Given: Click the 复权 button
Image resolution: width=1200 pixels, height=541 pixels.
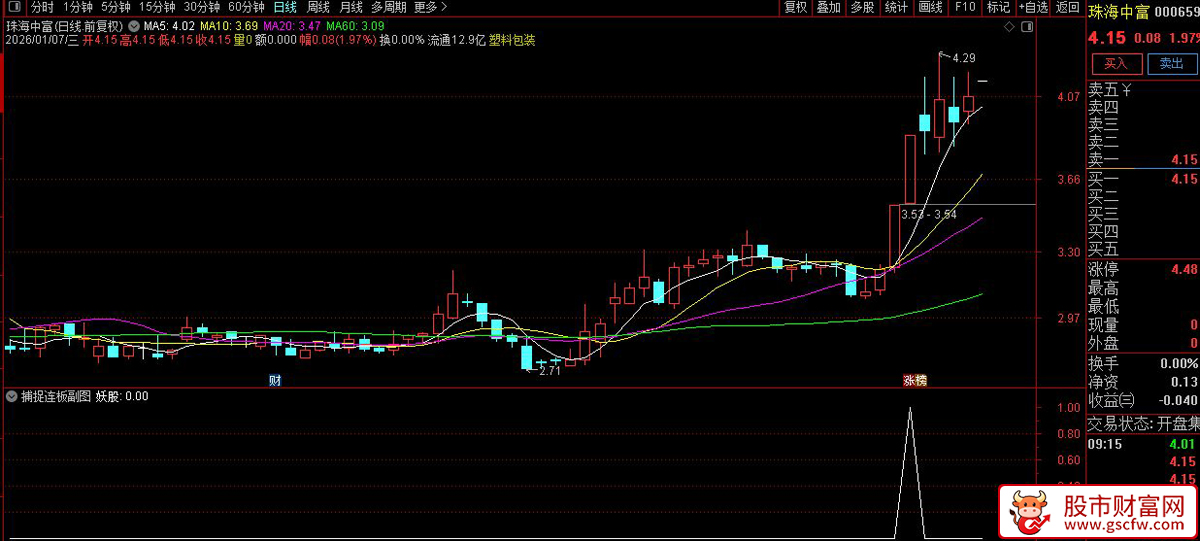Looking at the screenshot, I should pos(796,7).
